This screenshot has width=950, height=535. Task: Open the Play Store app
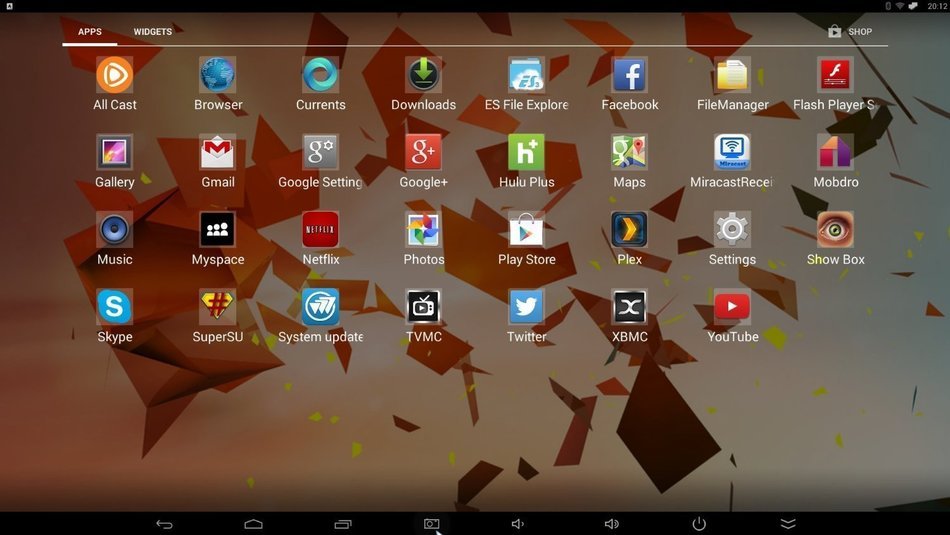point(526,229)
